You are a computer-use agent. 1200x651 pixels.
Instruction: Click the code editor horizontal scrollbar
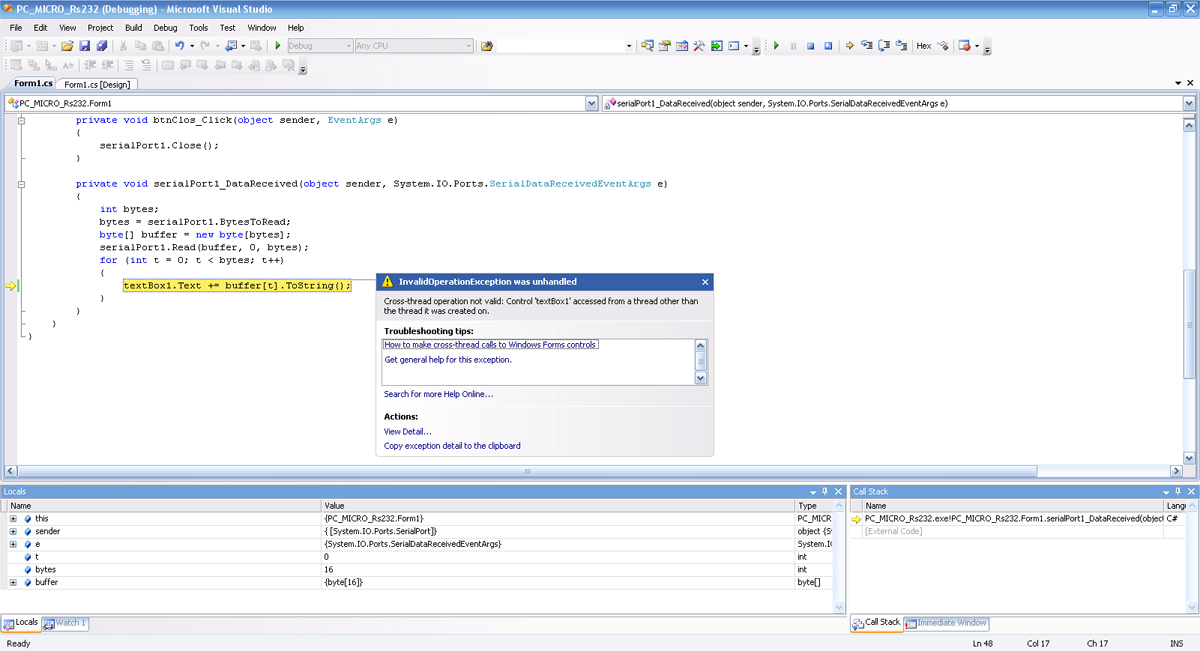[527, 471]
